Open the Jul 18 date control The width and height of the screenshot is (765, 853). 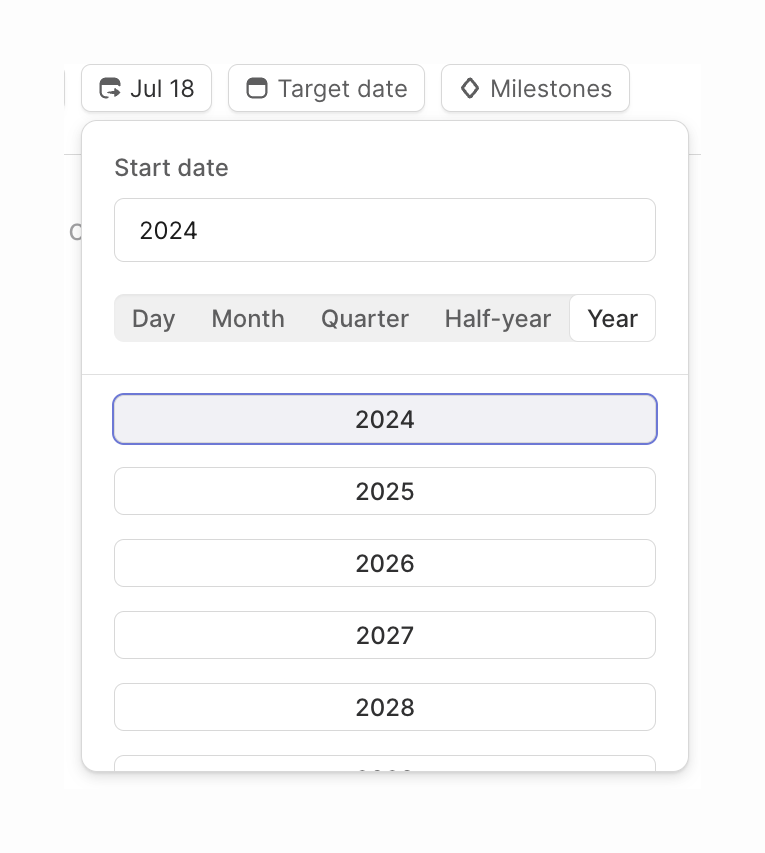click(x=146, y=88)
